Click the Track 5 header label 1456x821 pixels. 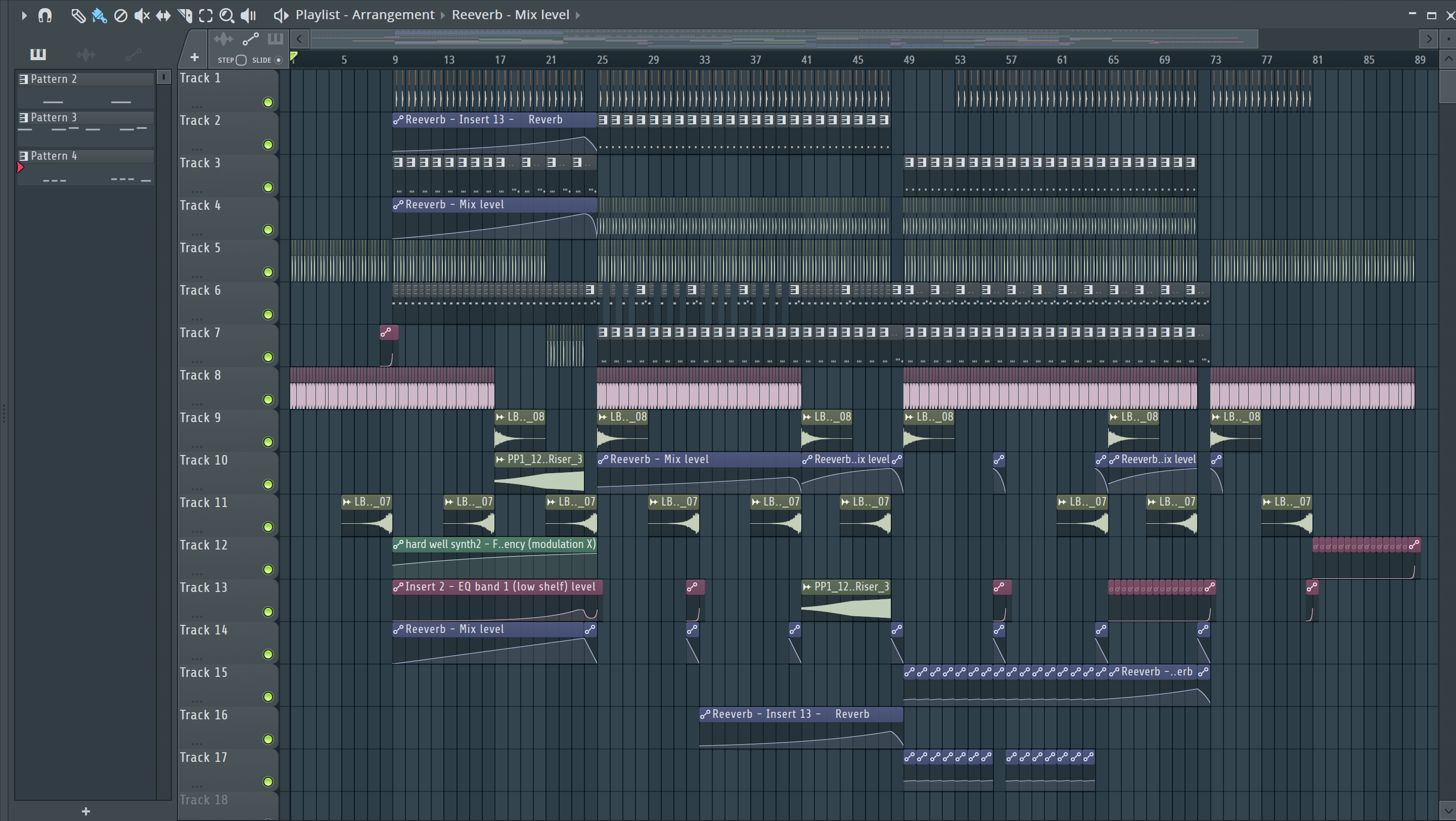[x=200, y=248]
